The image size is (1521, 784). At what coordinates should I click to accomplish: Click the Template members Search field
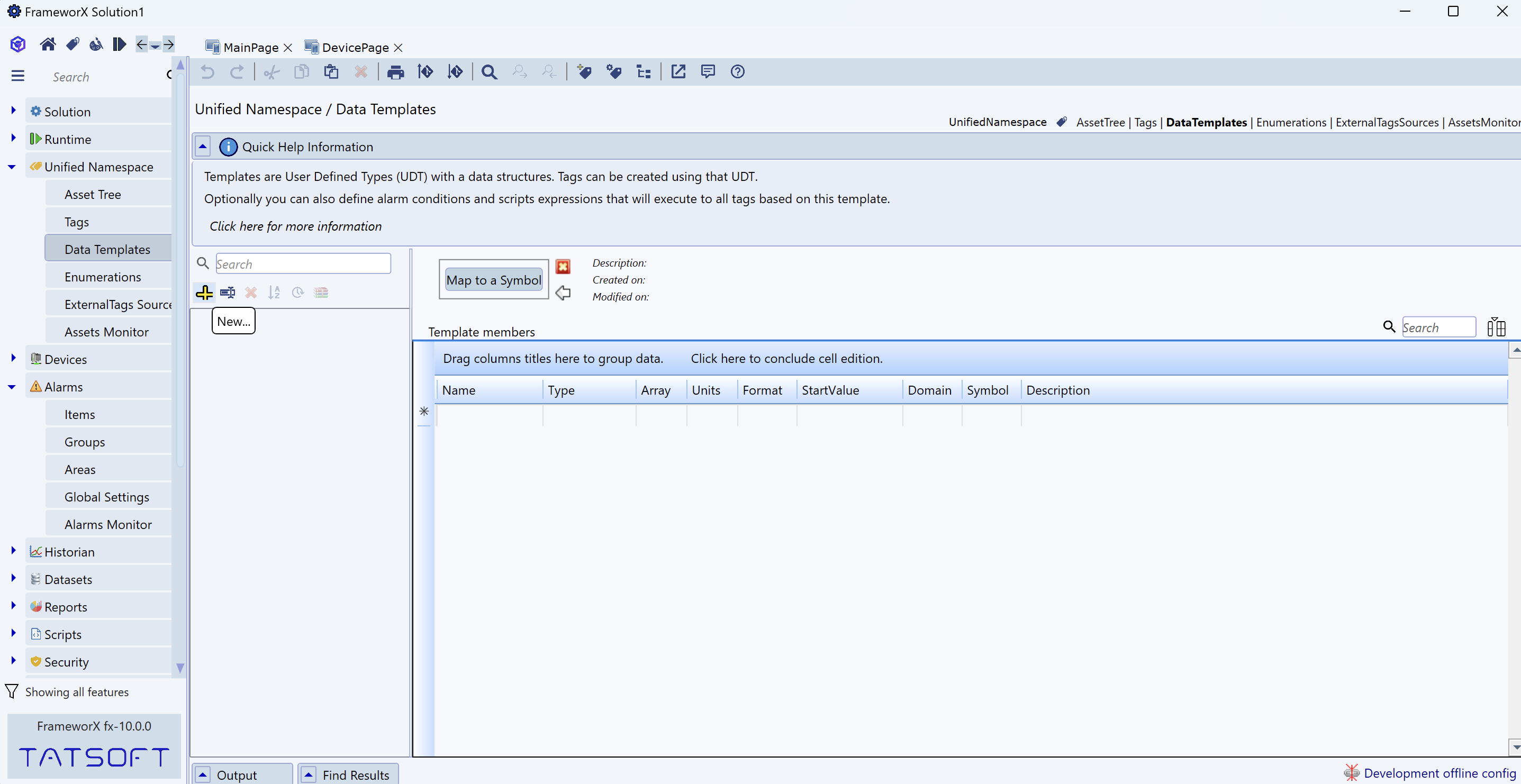click(1439, 327)
